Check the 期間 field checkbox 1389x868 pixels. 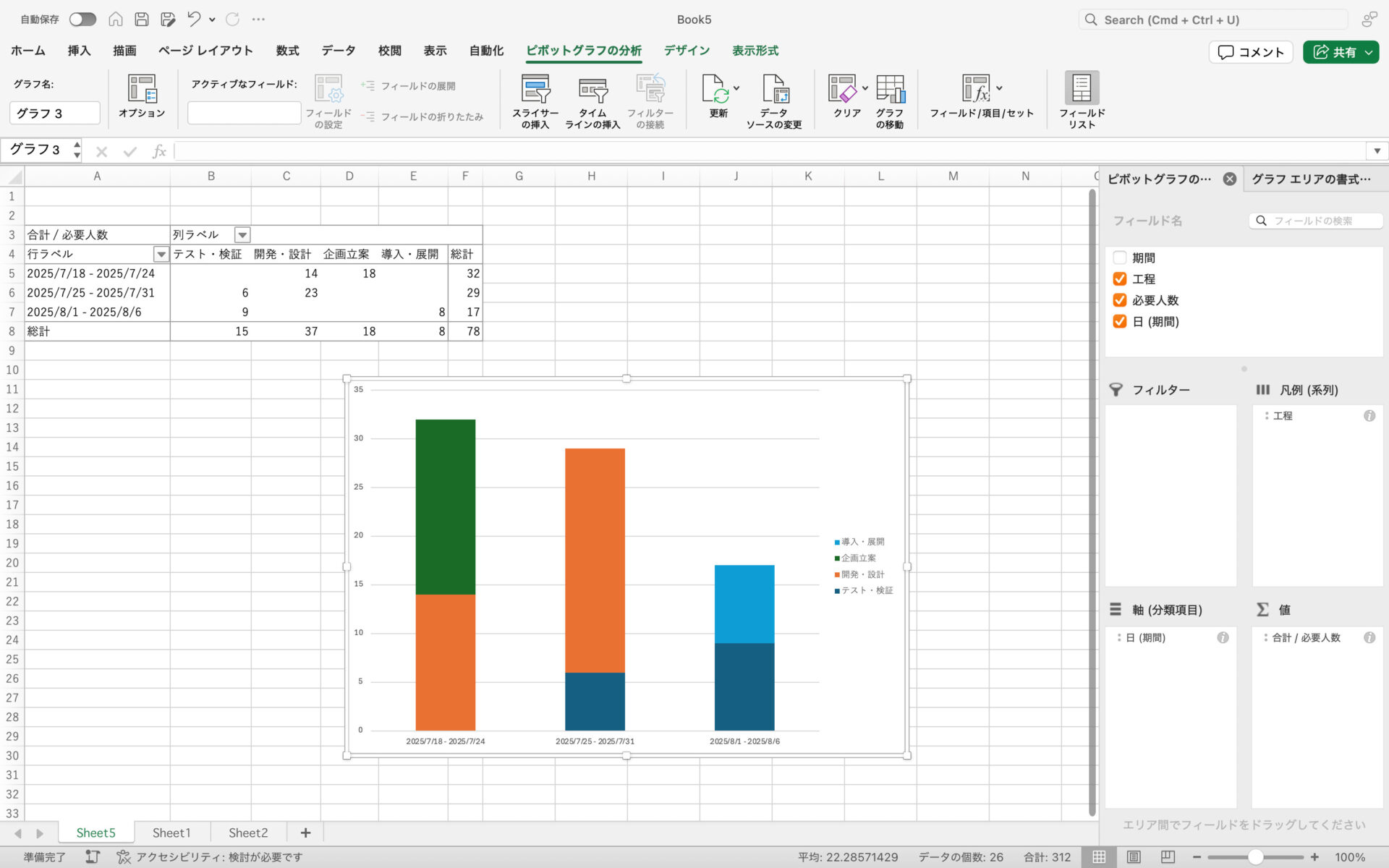(x=1120, y=258)
